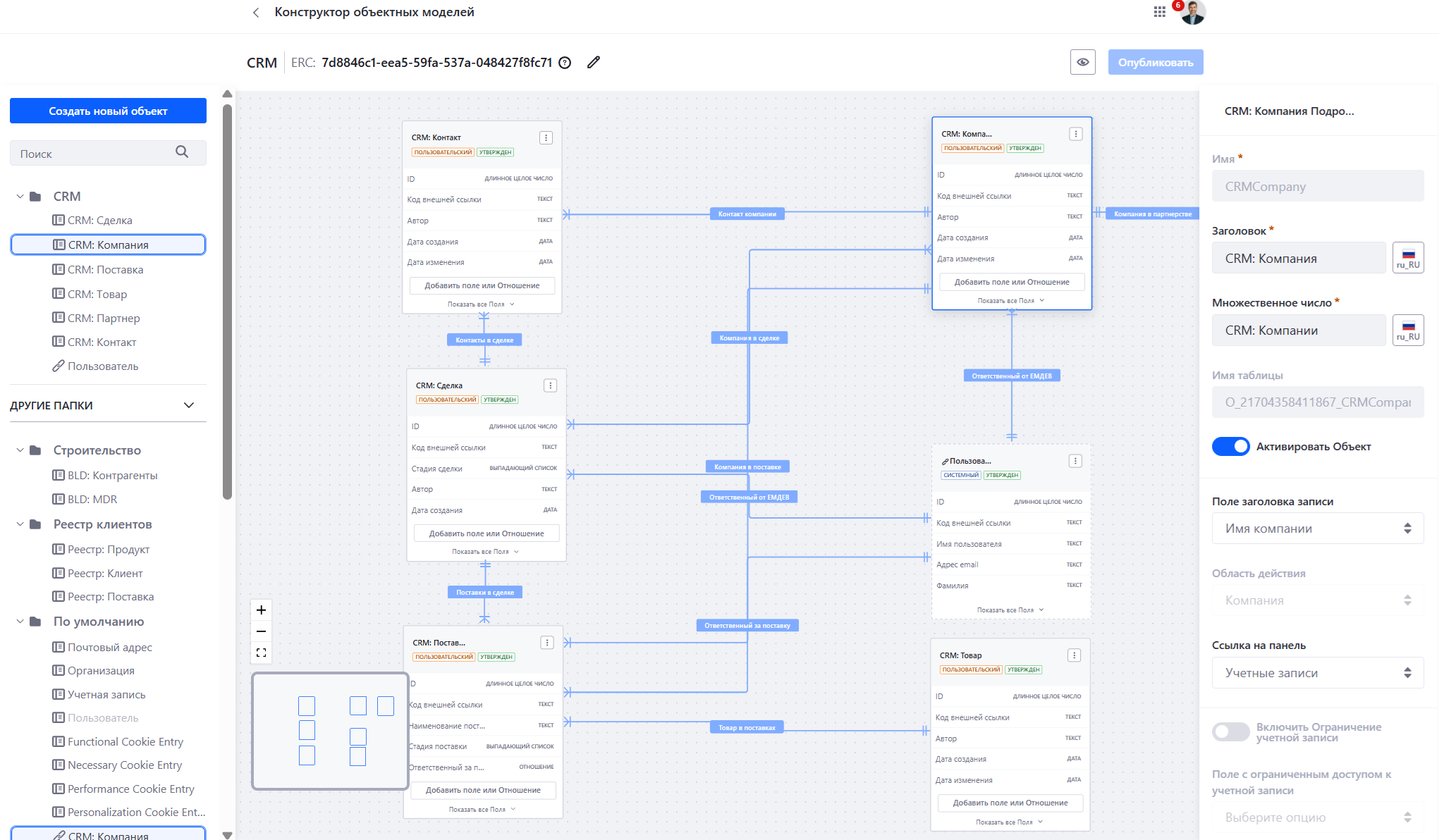Click Множественное число field CRM: Компании

pos(1299,330)
